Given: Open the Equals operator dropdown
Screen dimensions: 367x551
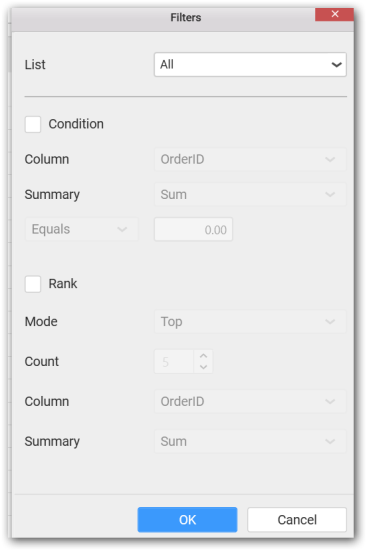Looking at the screenshot, I should click(81, 229).
